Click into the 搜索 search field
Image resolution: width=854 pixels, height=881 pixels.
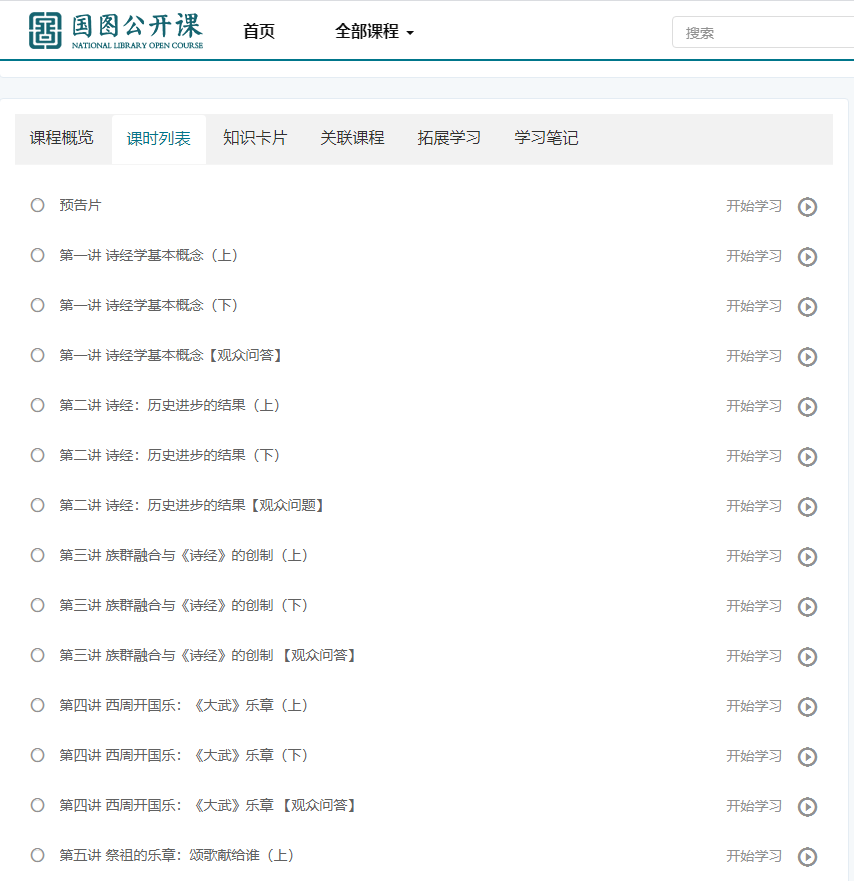tap(763, 33)
